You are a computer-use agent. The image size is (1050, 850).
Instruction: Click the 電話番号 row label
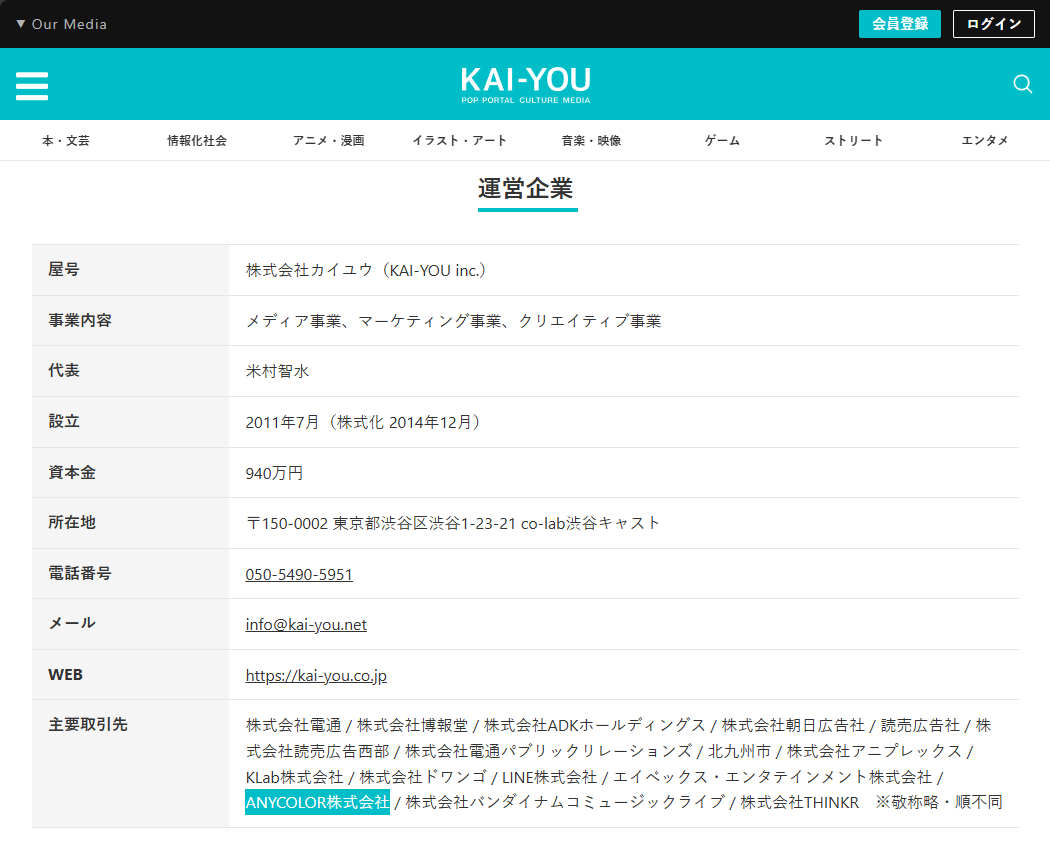click(80, 573)
